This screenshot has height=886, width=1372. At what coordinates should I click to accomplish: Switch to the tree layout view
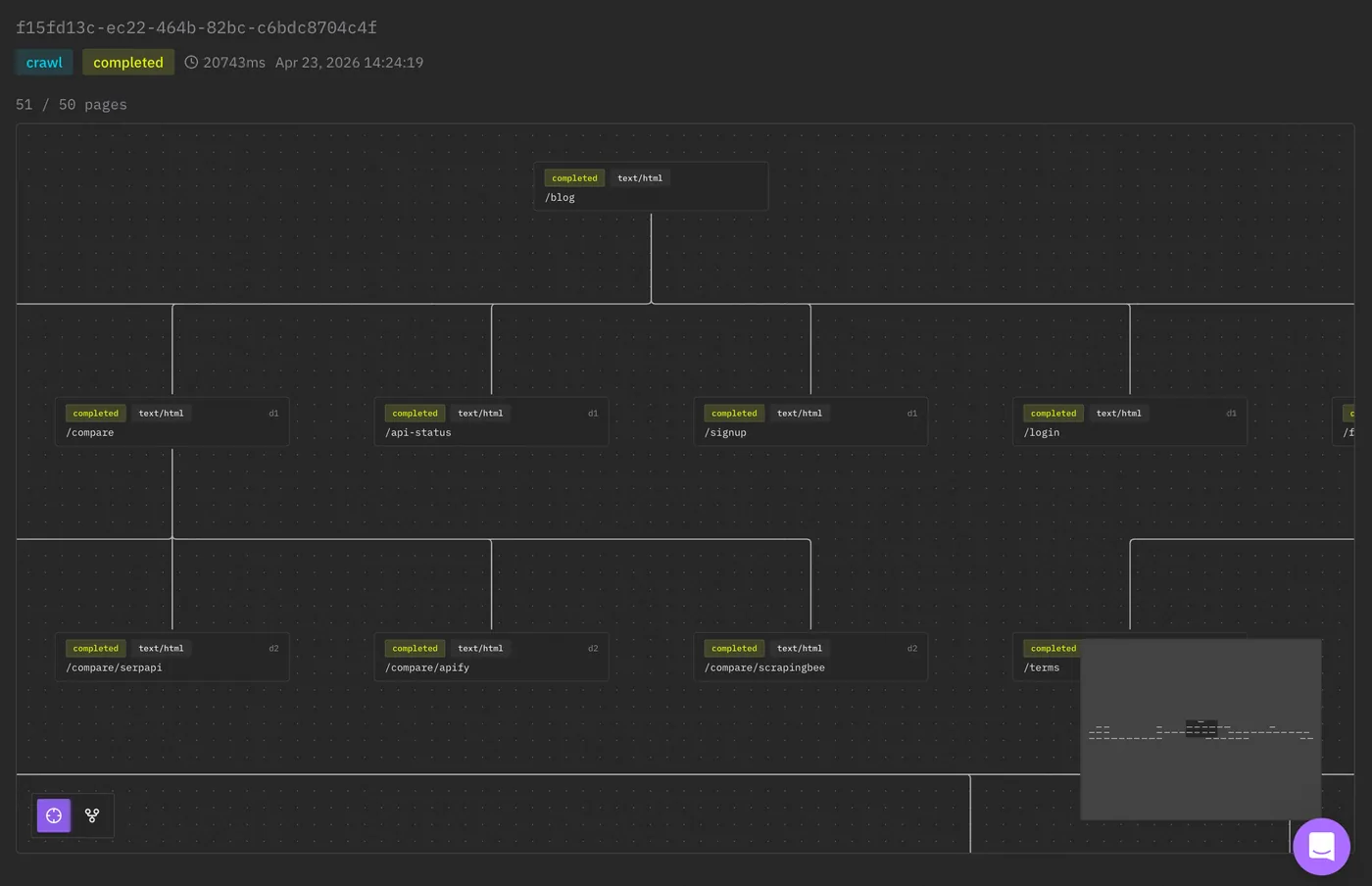[x=92, y=814]
